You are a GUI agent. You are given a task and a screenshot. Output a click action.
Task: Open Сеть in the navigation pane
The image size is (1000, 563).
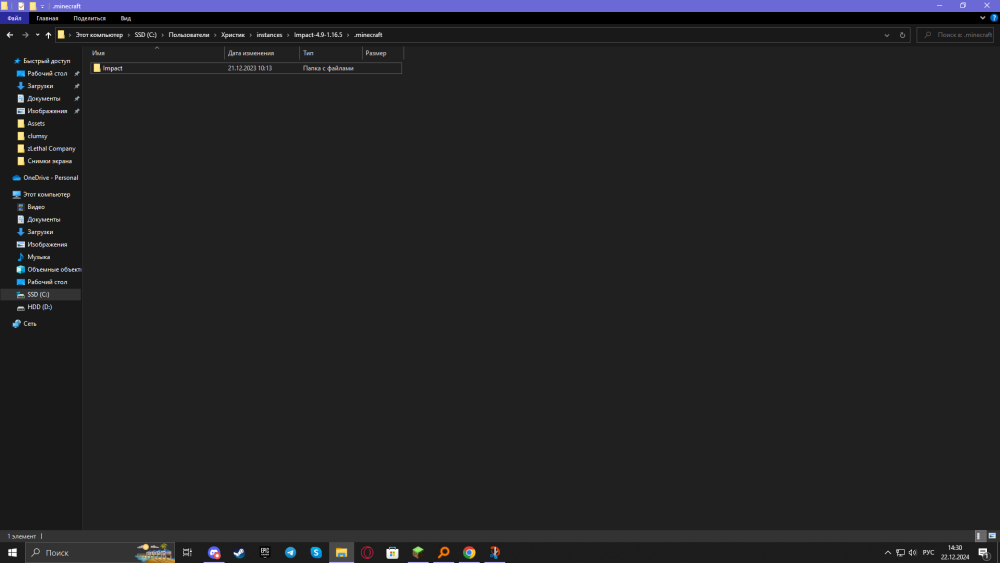pyautogui.click(x=29, y=324)
